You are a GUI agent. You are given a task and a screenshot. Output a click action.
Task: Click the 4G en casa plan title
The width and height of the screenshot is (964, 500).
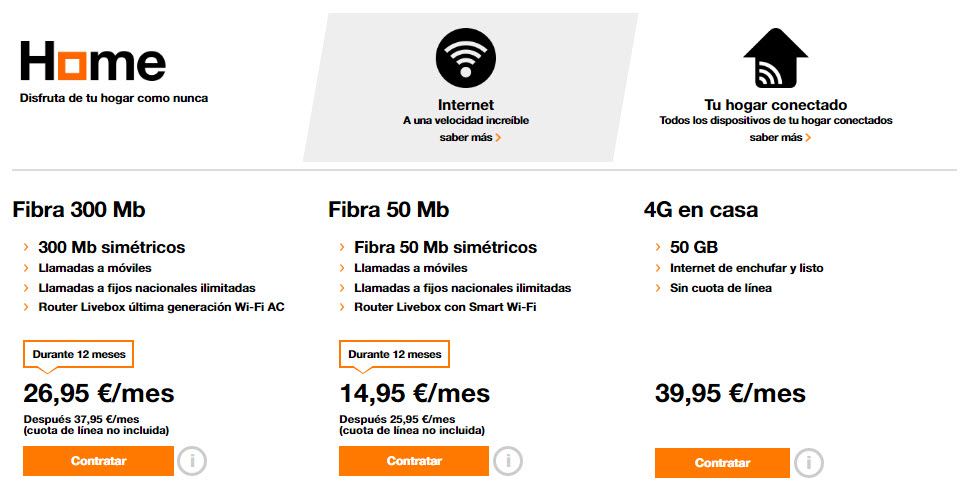click(700, 210)
